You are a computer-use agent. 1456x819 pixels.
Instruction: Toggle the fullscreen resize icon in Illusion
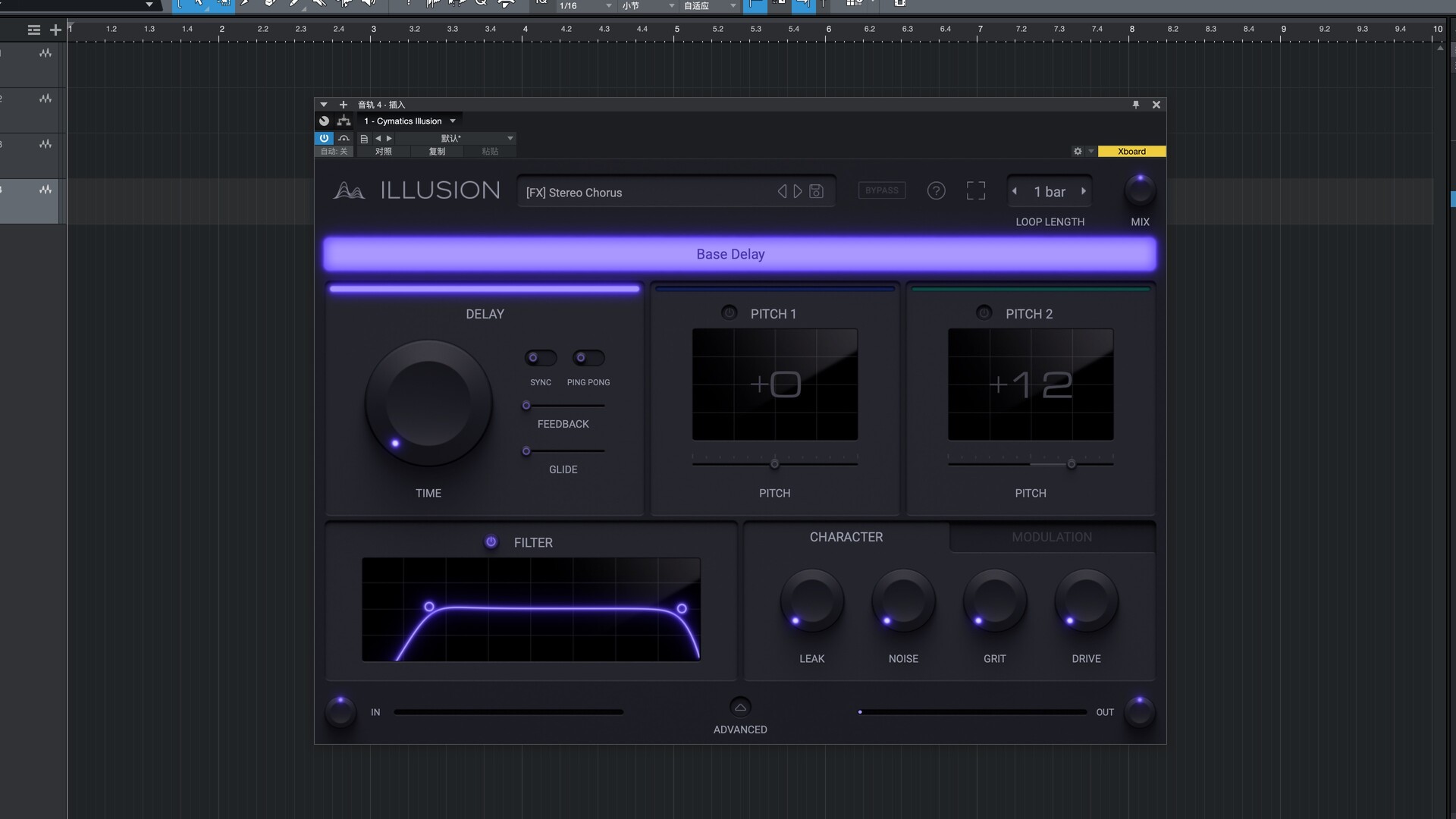976,191
